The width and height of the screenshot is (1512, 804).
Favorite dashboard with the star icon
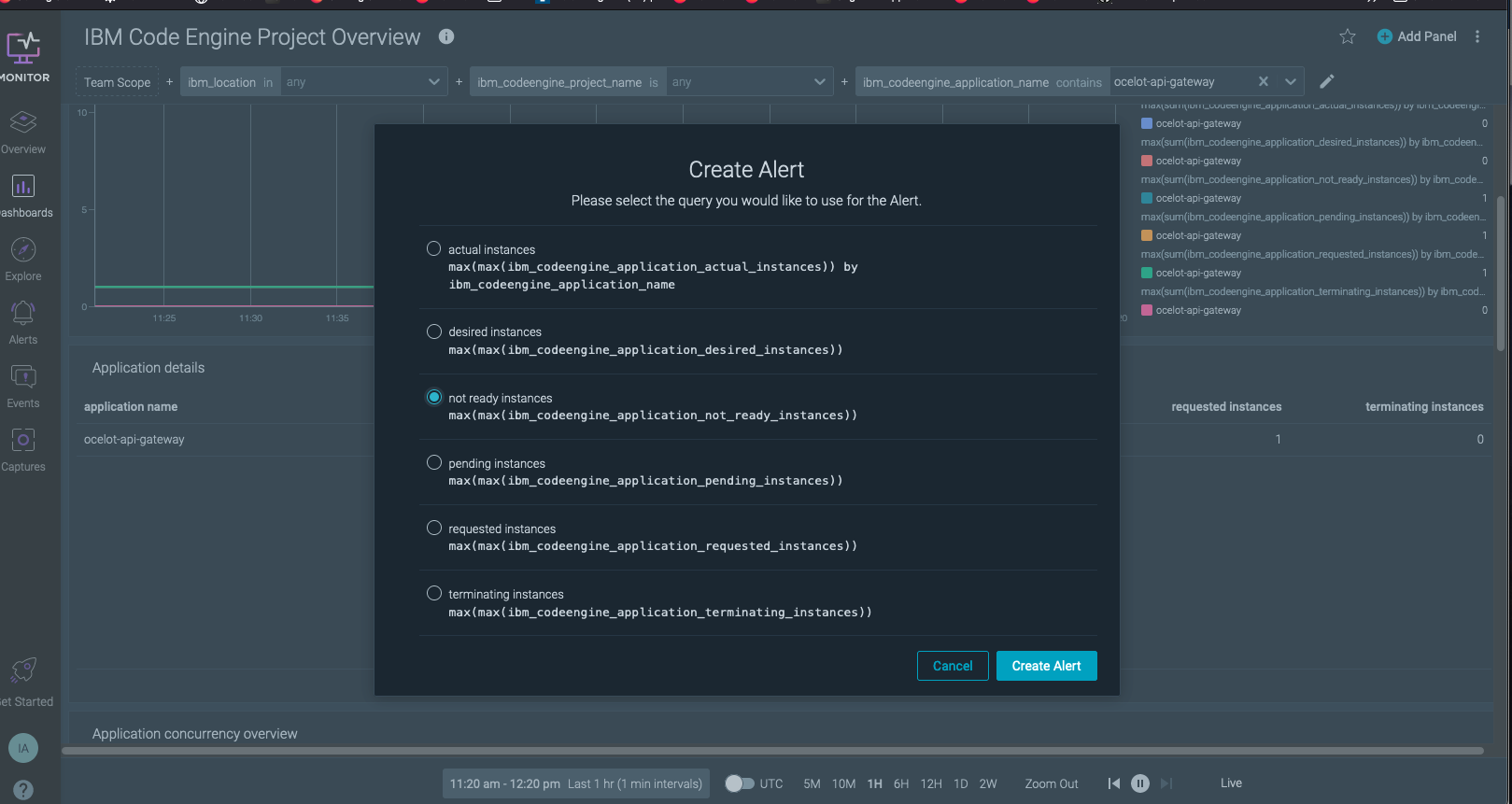(x=1348, y=36)
